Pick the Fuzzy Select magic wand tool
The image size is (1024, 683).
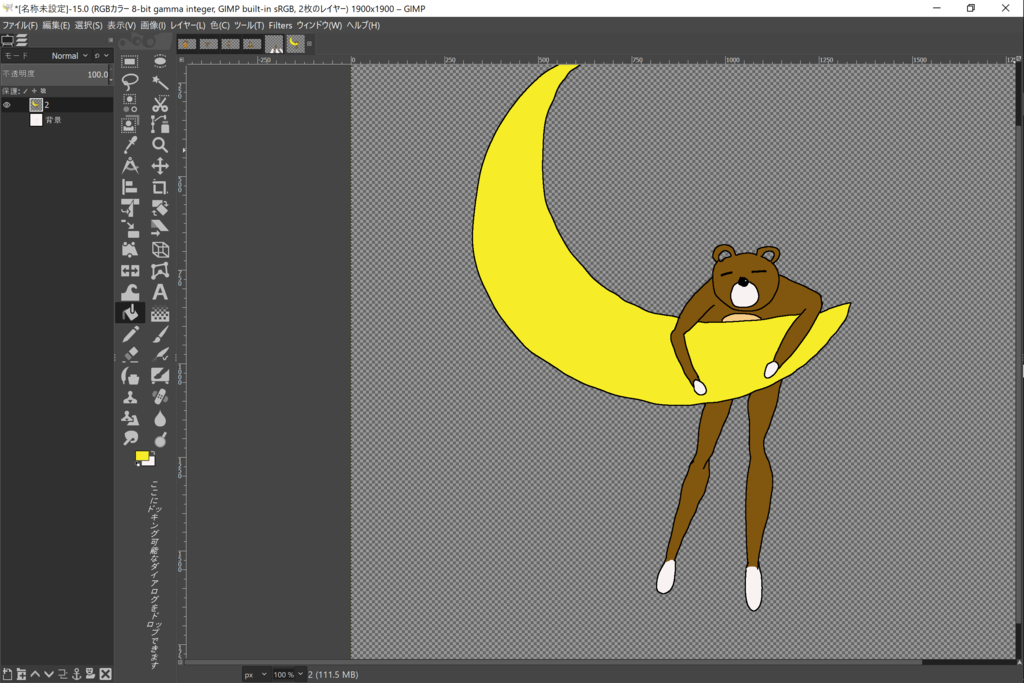[160, 82]
